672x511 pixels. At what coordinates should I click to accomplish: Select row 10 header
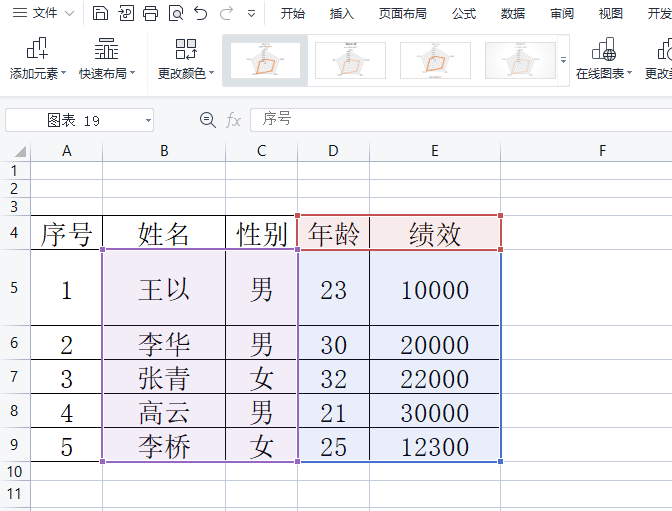tap(15, 472)
